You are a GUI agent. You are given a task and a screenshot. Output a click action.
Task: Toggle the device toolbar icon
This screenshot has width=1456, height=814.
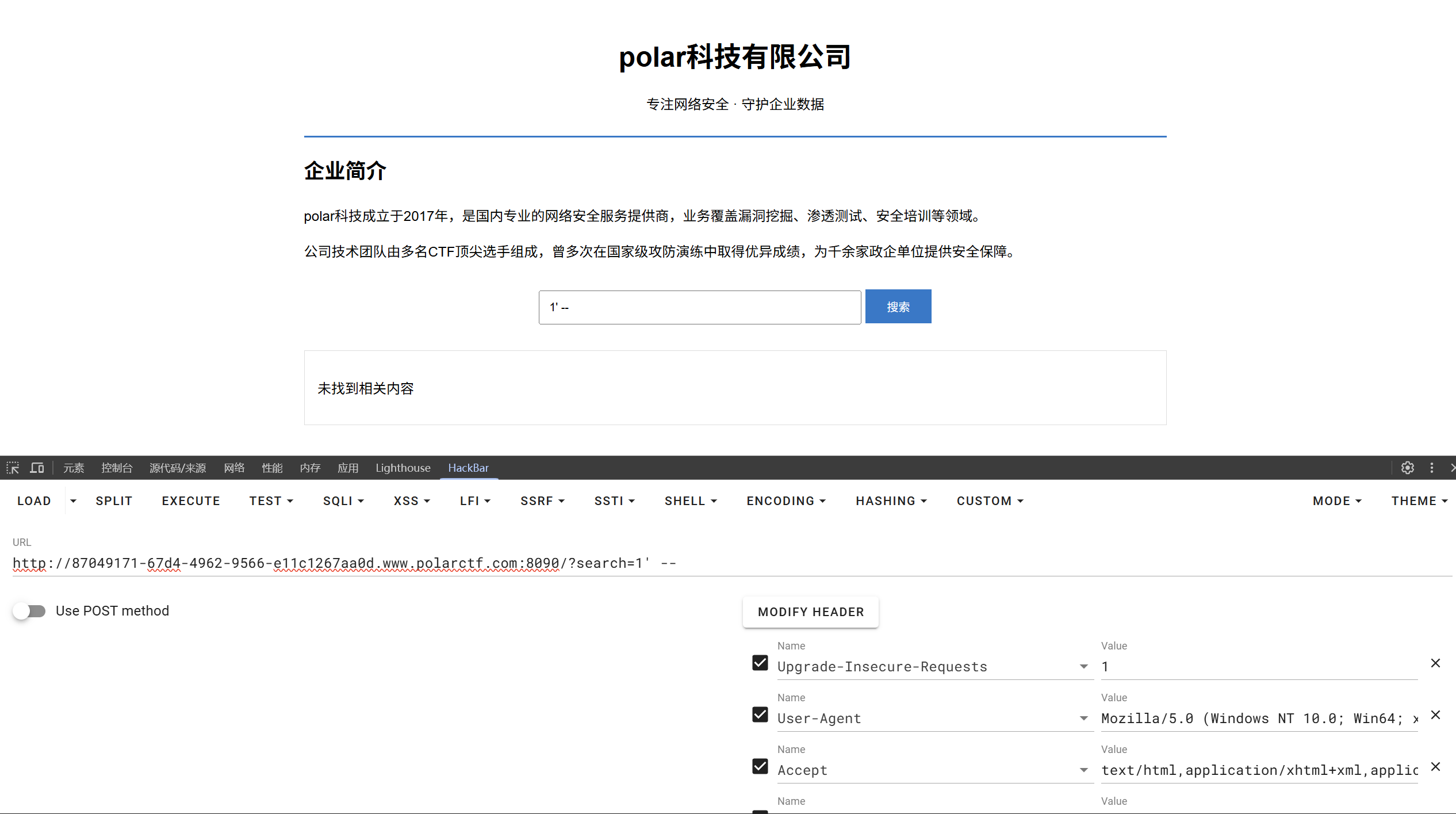(x=37, y=468)
